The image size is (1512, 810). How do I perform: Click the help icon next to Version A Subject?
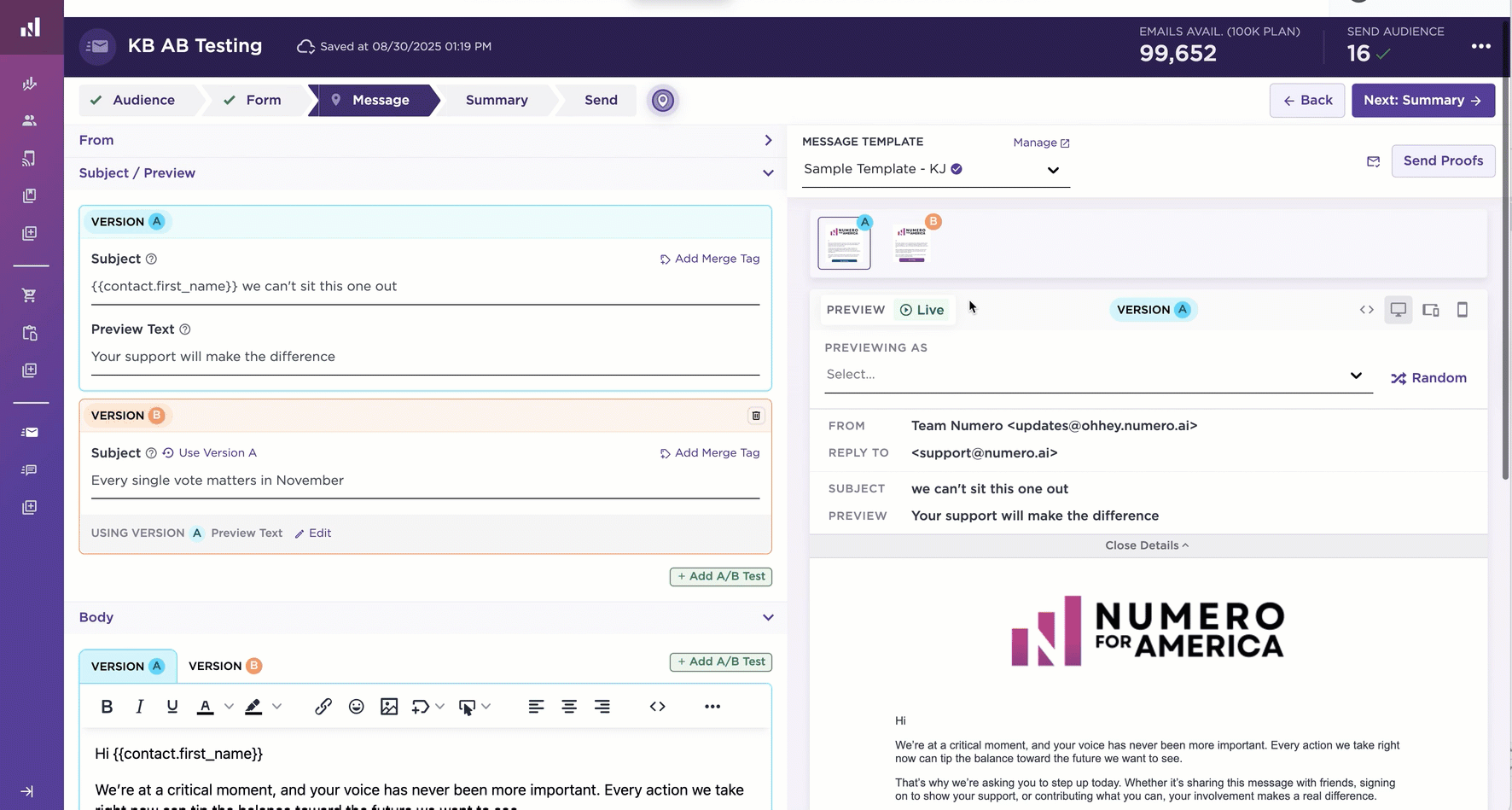(151, 259)
